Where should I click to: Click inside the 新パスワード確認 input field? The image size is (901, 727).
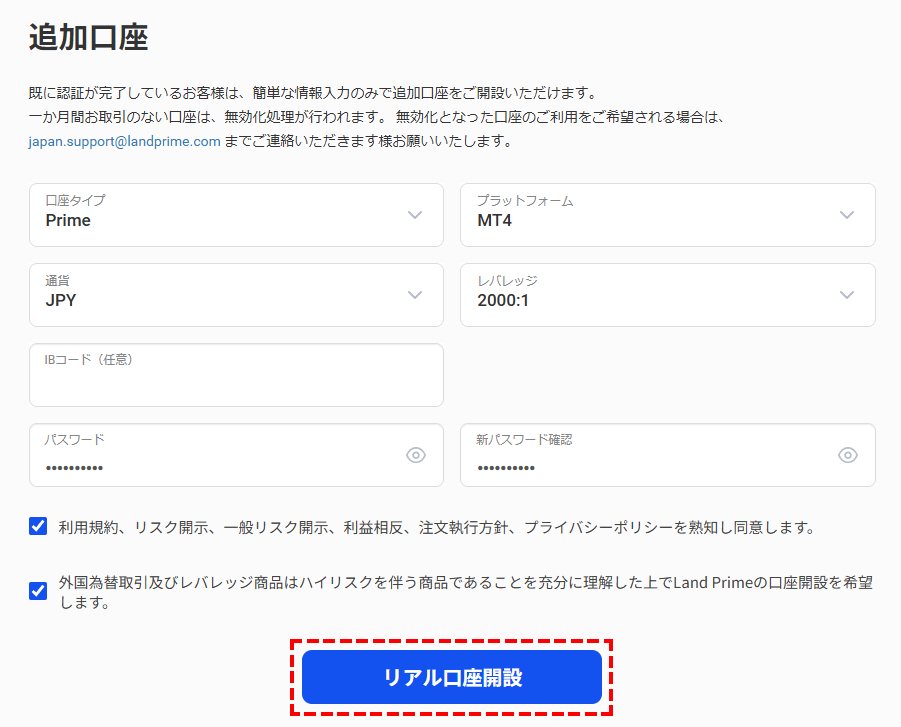click(668, 455)
